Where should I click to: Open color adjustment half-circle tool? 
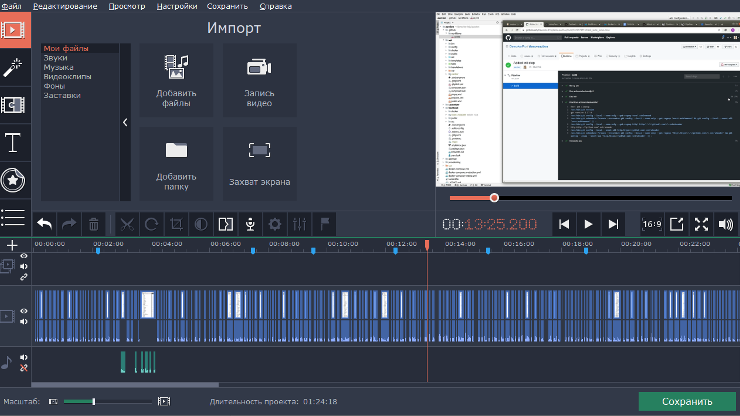(200, 224)
